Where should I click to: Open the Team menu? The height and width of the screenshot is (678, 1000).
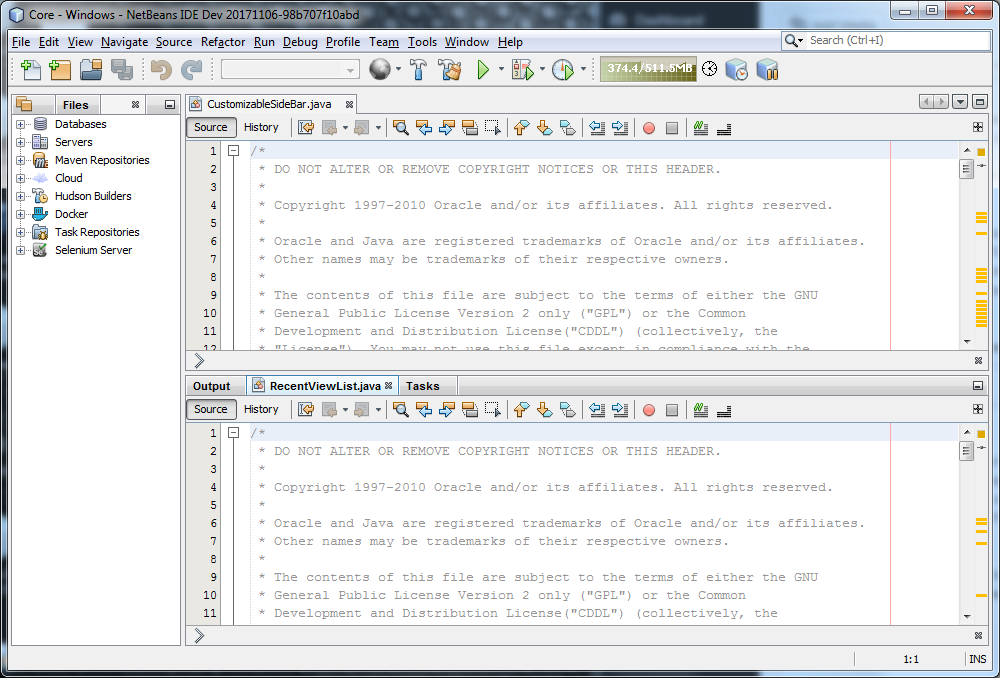coord(383,41)
